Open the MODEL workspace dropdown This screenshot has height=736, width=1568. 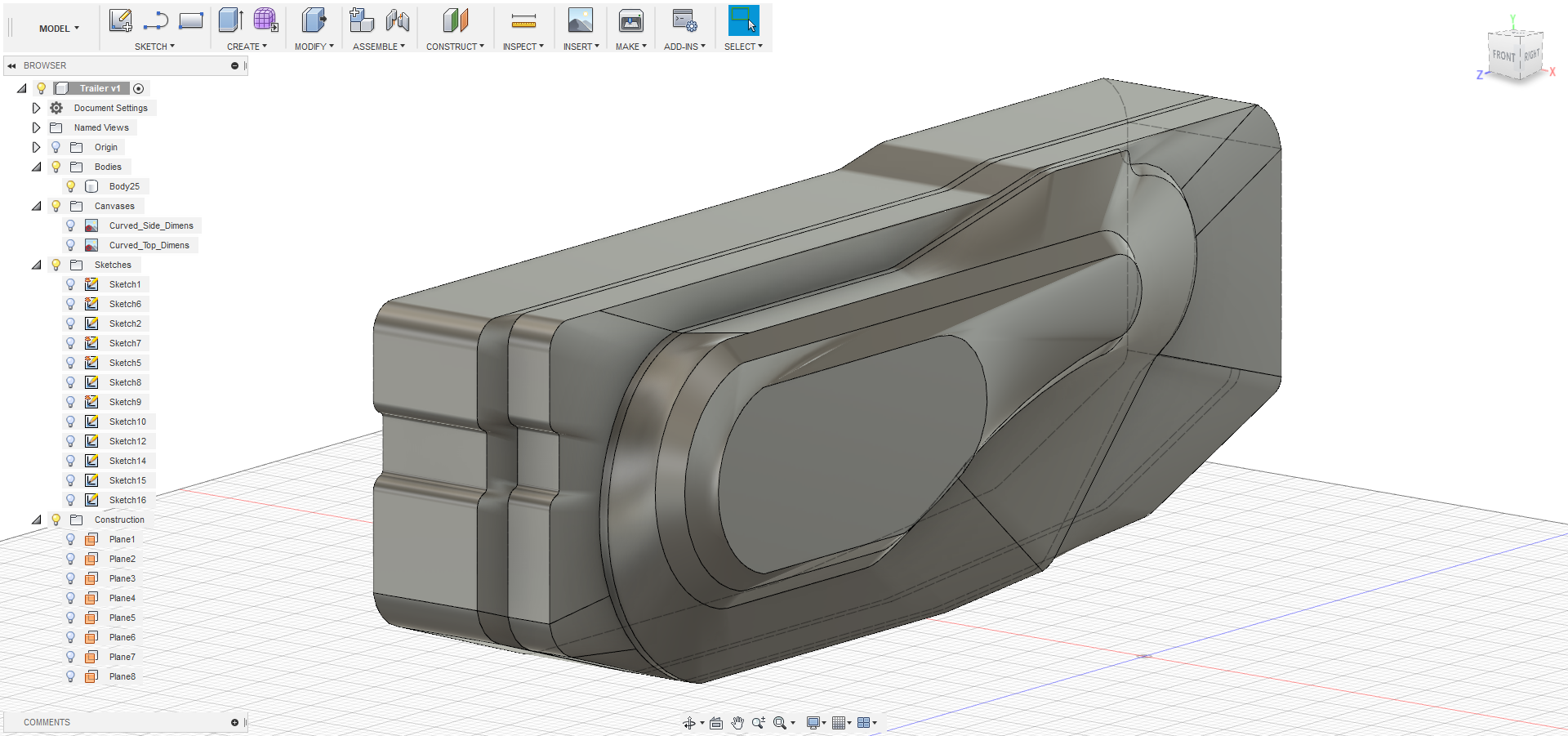[59, 29]
